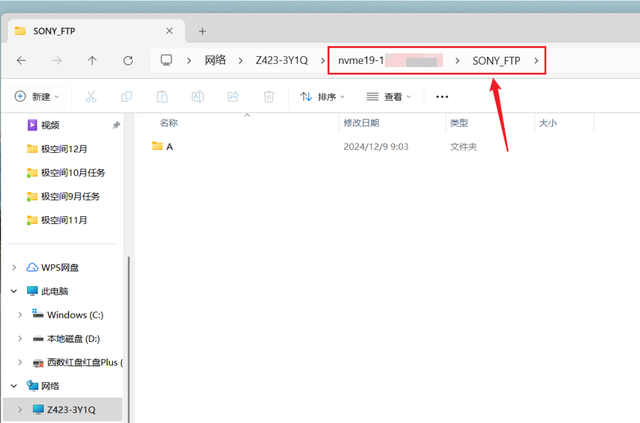Click the Share icon in toolbar
This screenshot has height=423, width=640.
click(233, 97)
